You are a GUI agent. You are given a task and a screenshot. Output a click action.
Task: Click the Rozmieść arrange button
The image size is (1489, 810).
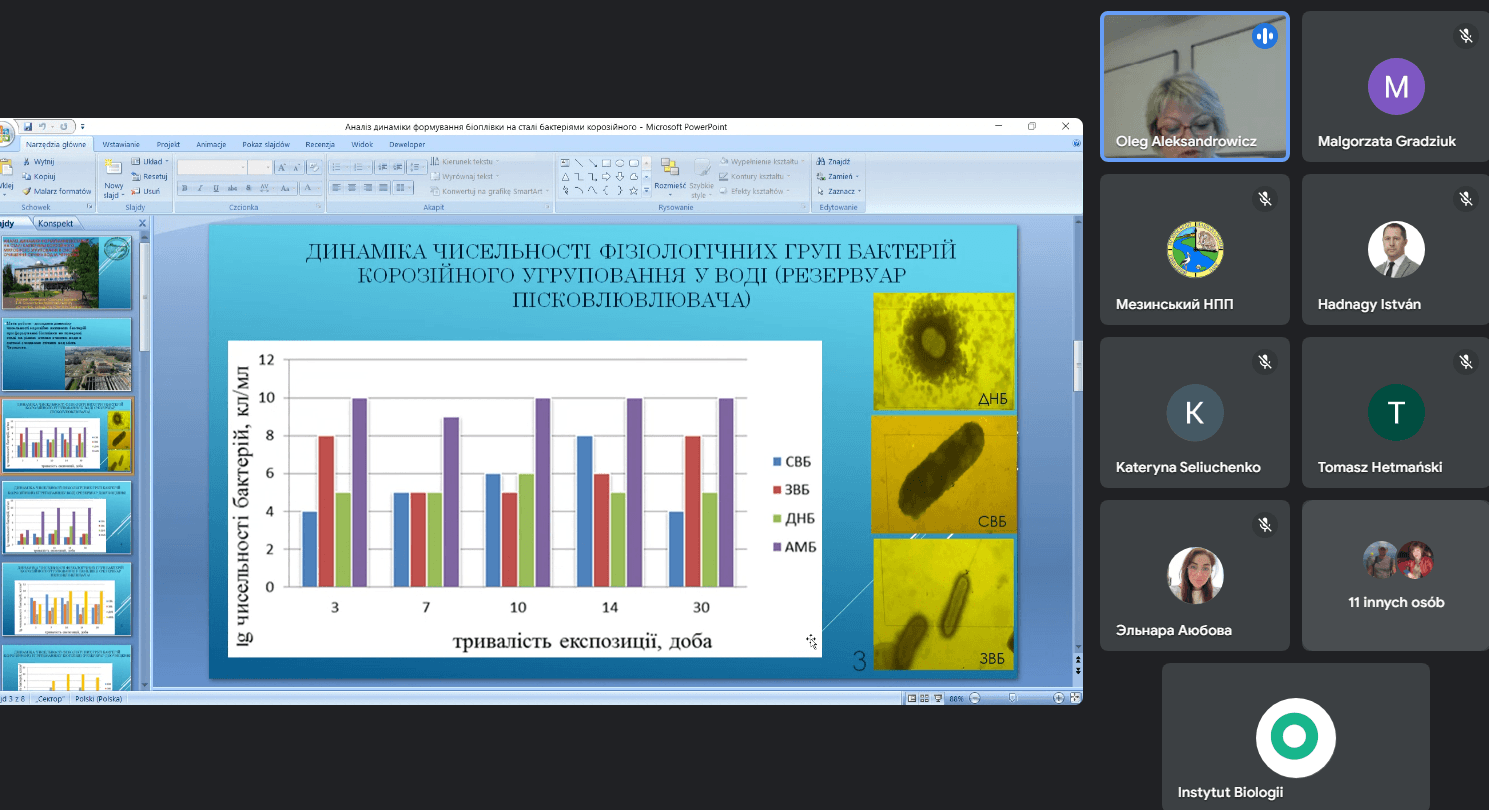click(670, 175)
